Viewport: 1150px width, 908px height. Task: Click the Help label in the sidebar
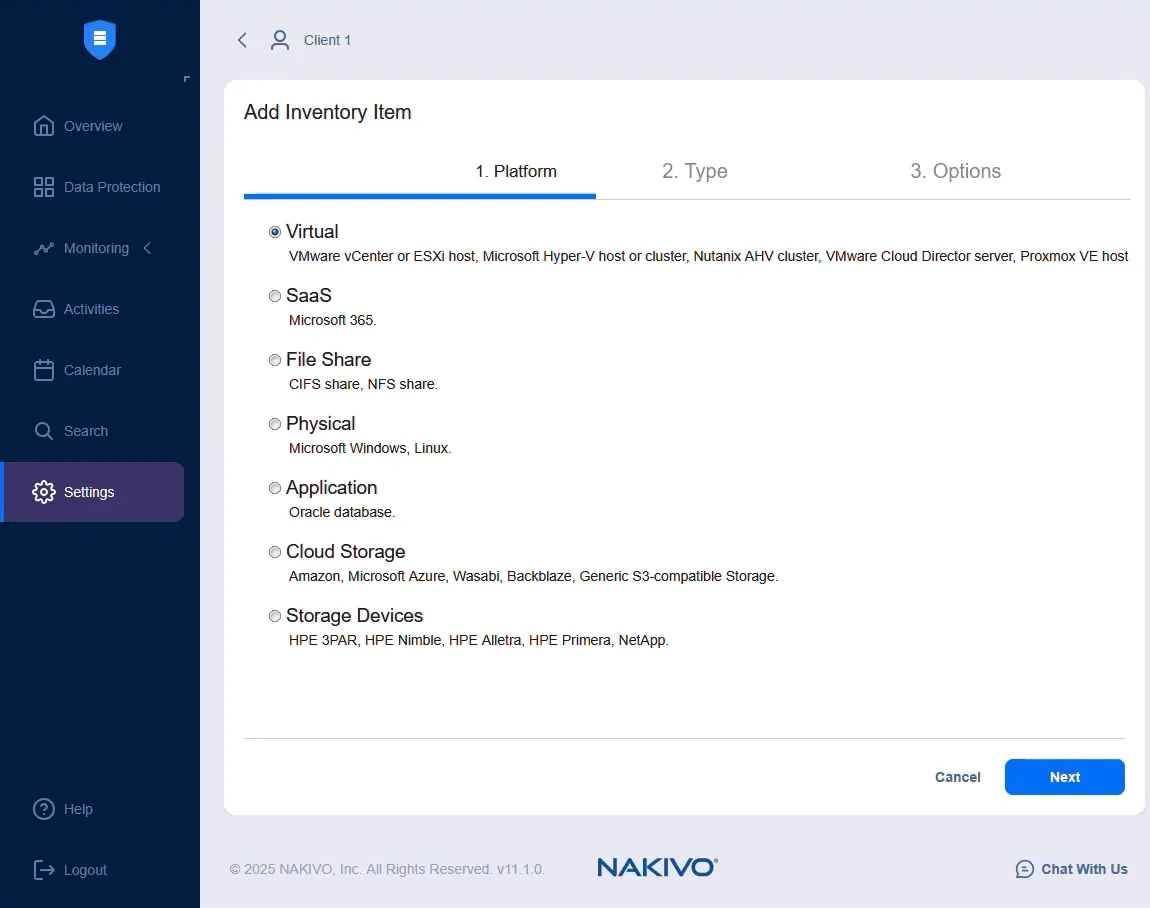click(78, 809)
